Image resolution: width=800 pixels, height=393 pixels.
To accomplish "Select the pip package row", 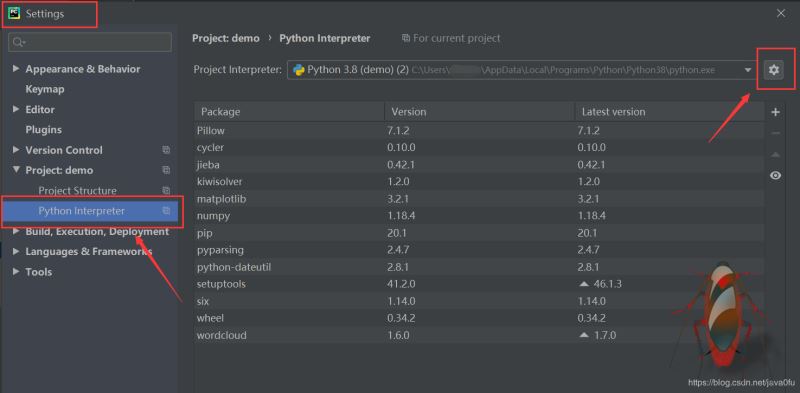I will pyautogui.click(x=479, y=233).
